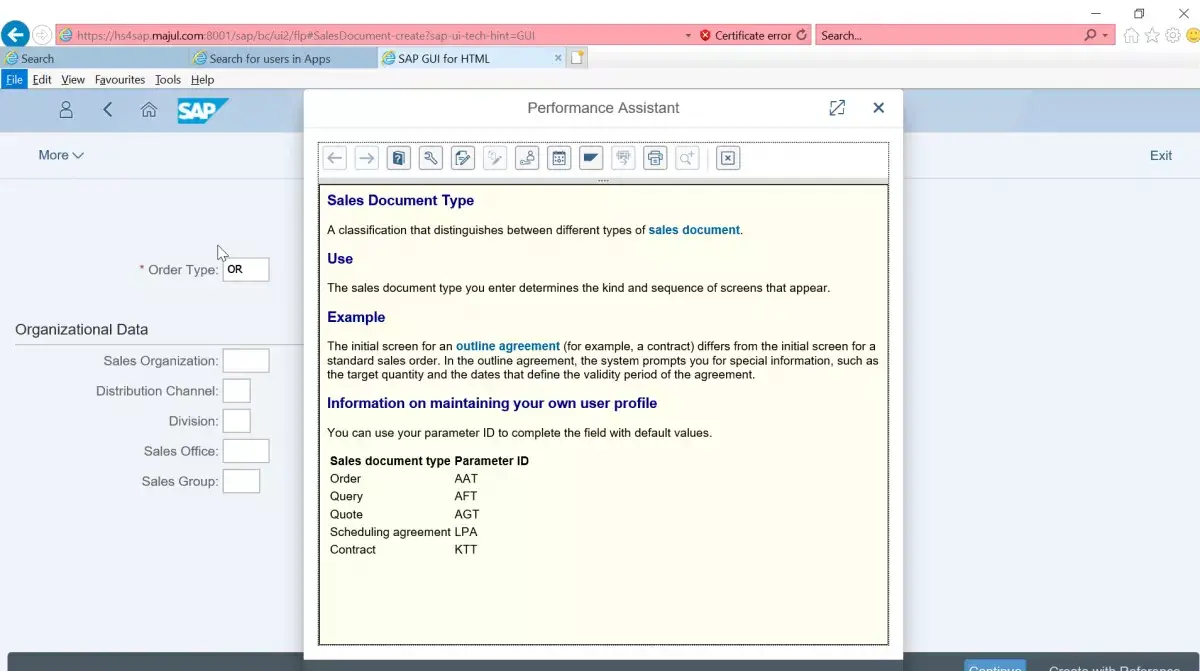Select the 'KTT' parameter ID text
The image size is (1200, 671).
(466, 550)
